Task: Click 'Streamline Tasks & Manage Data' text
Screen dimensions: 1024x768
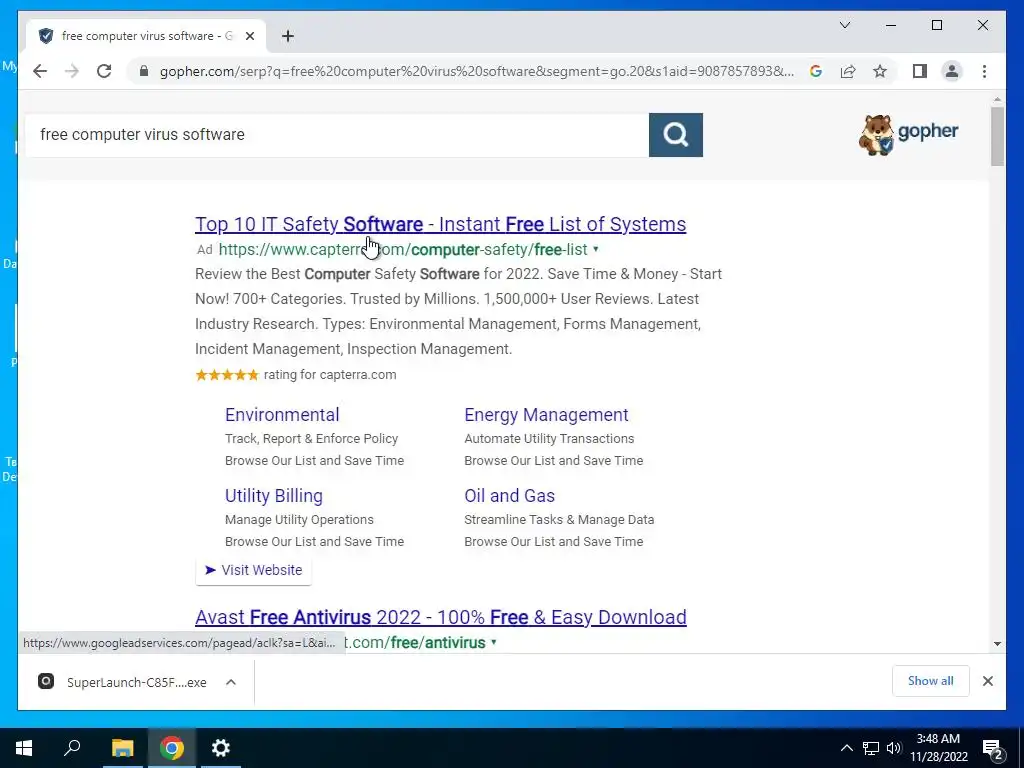Action: (x=559, y=520)
